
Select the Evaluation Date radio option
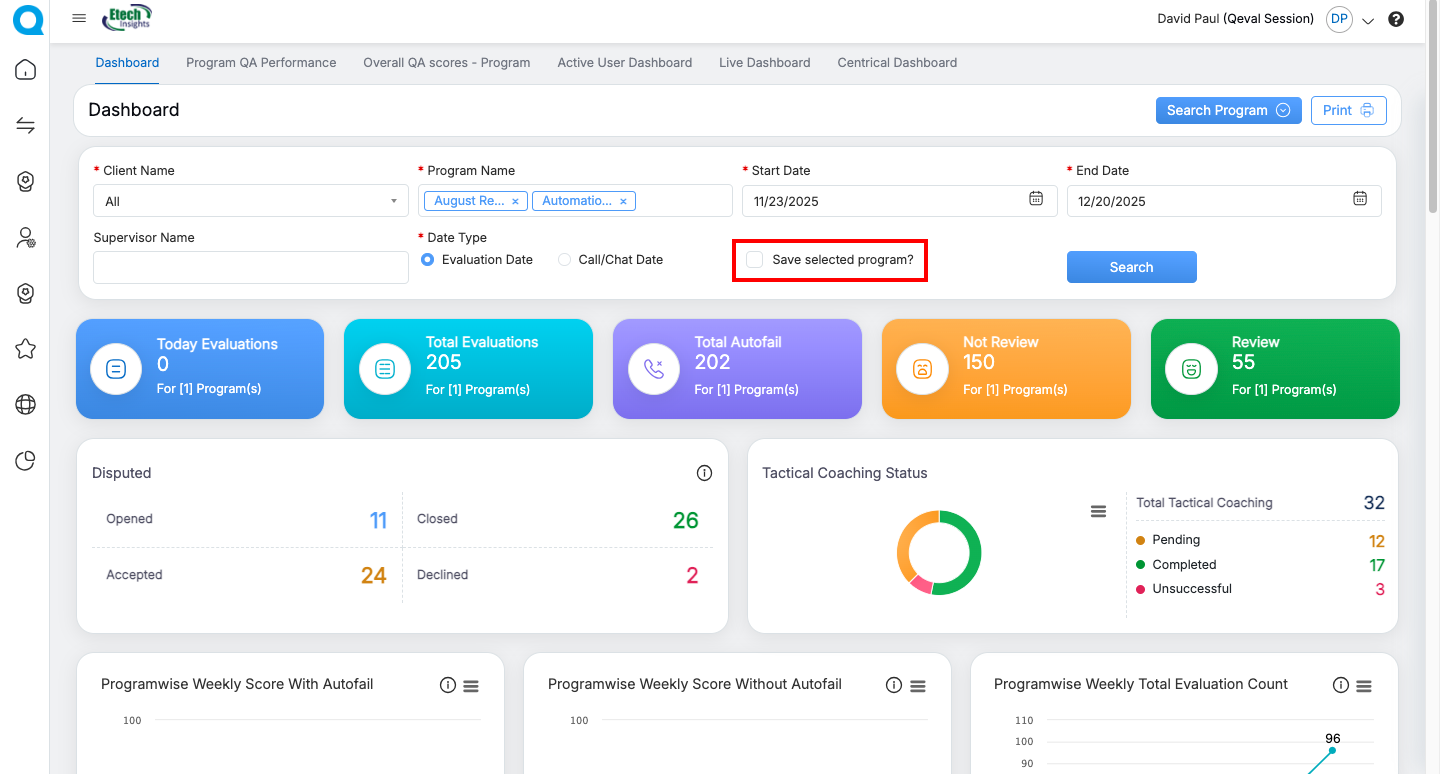pos(428,260)
